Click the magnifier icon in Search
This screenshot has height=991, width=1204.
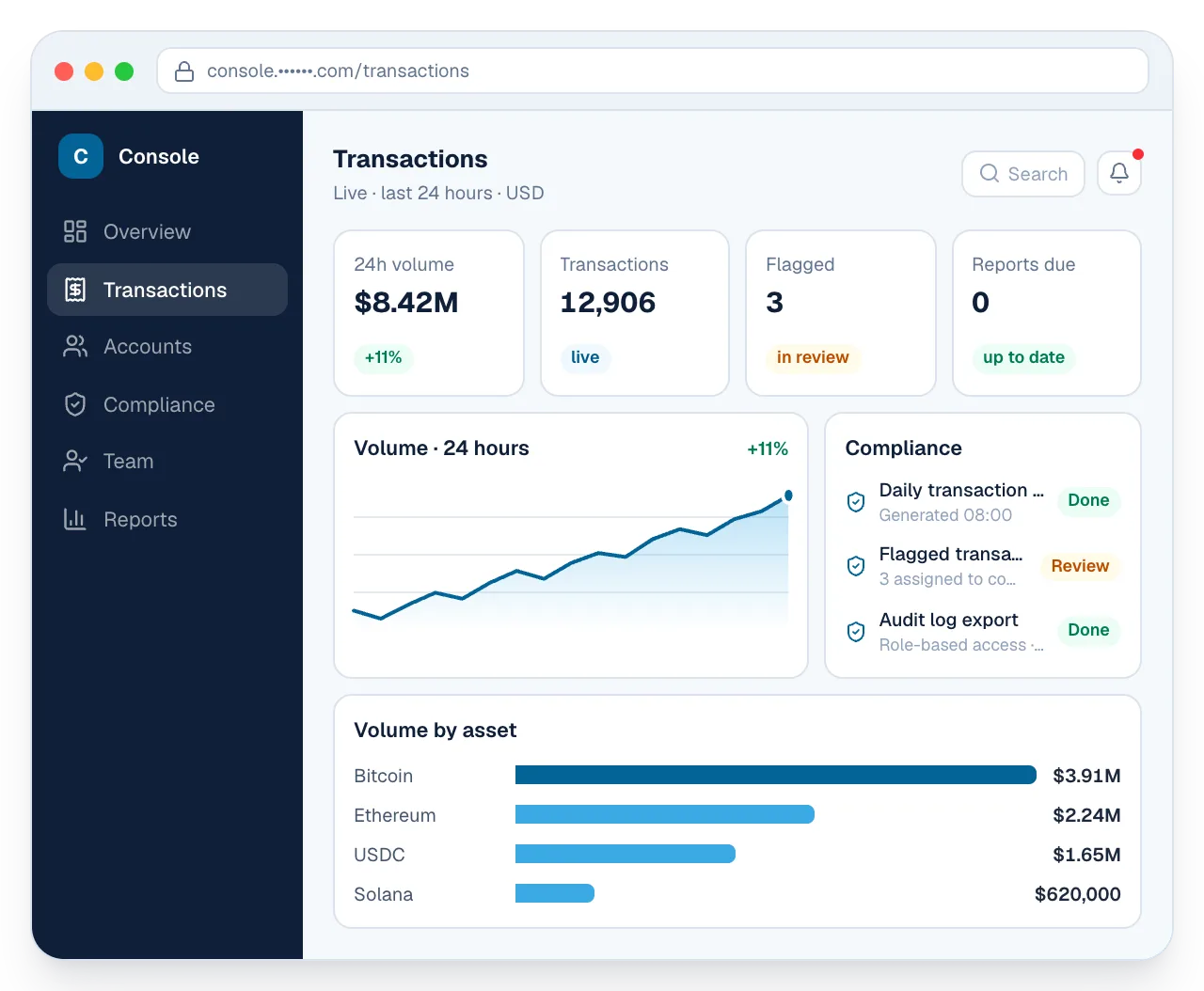pos(990,173)
